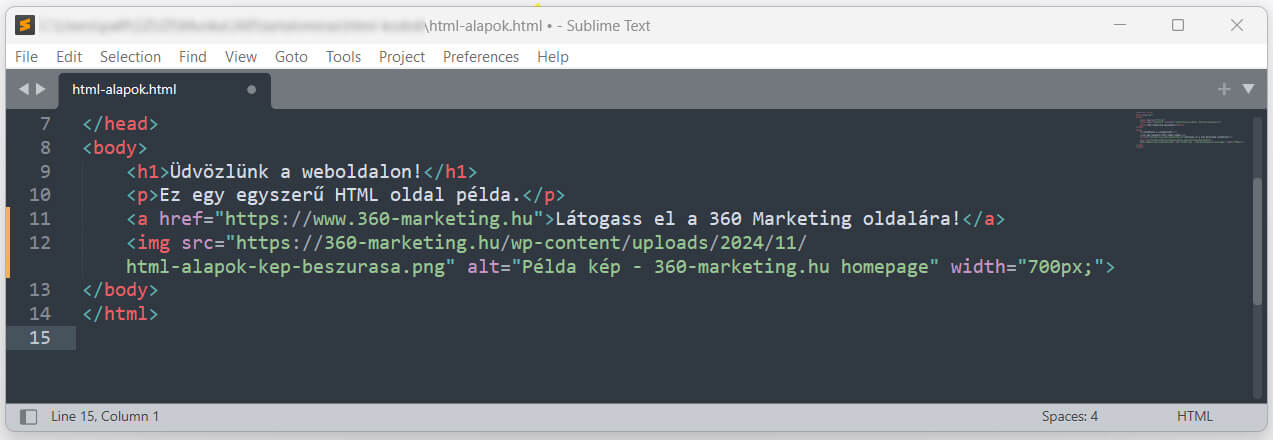Image resolution: width=1273 pixels, height=440 pixels.
Task: Open the Tools menu
Action: (x=343, y=56)
